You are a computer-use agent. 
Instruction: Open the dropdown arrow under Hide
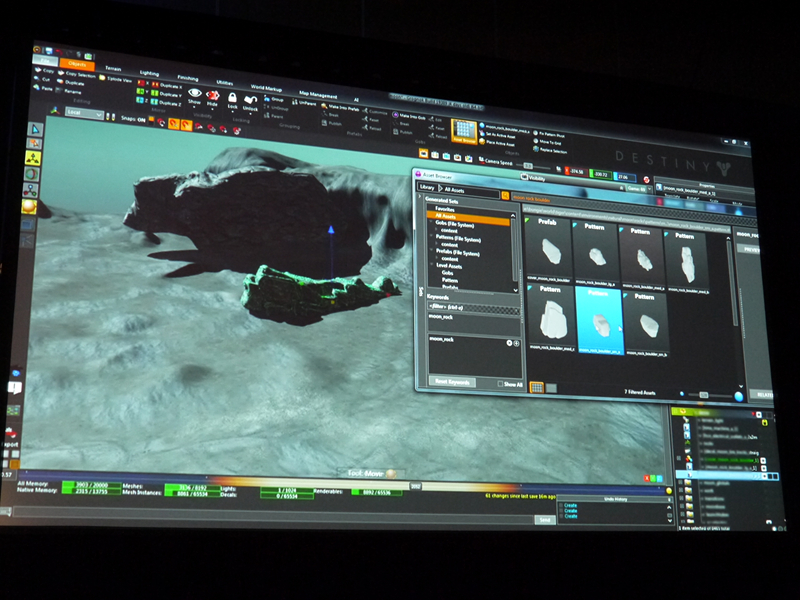click(x=212, y=110)
